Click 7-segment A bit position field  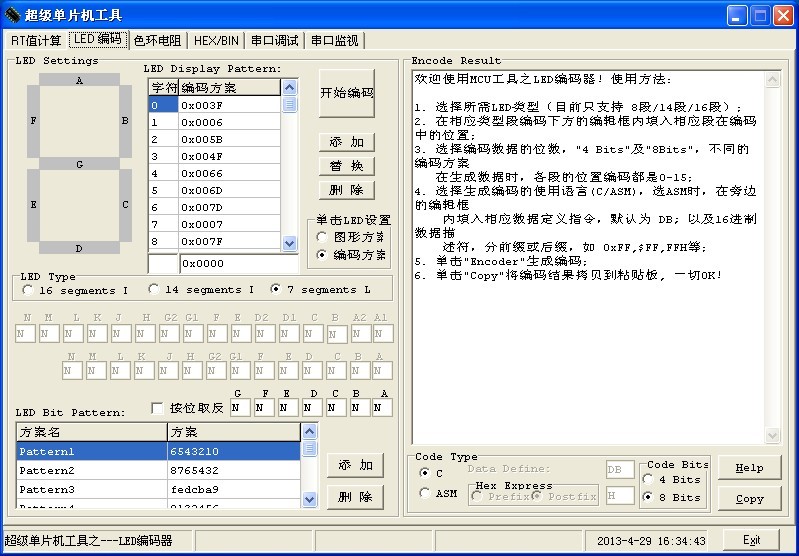[x=382, y=408]
